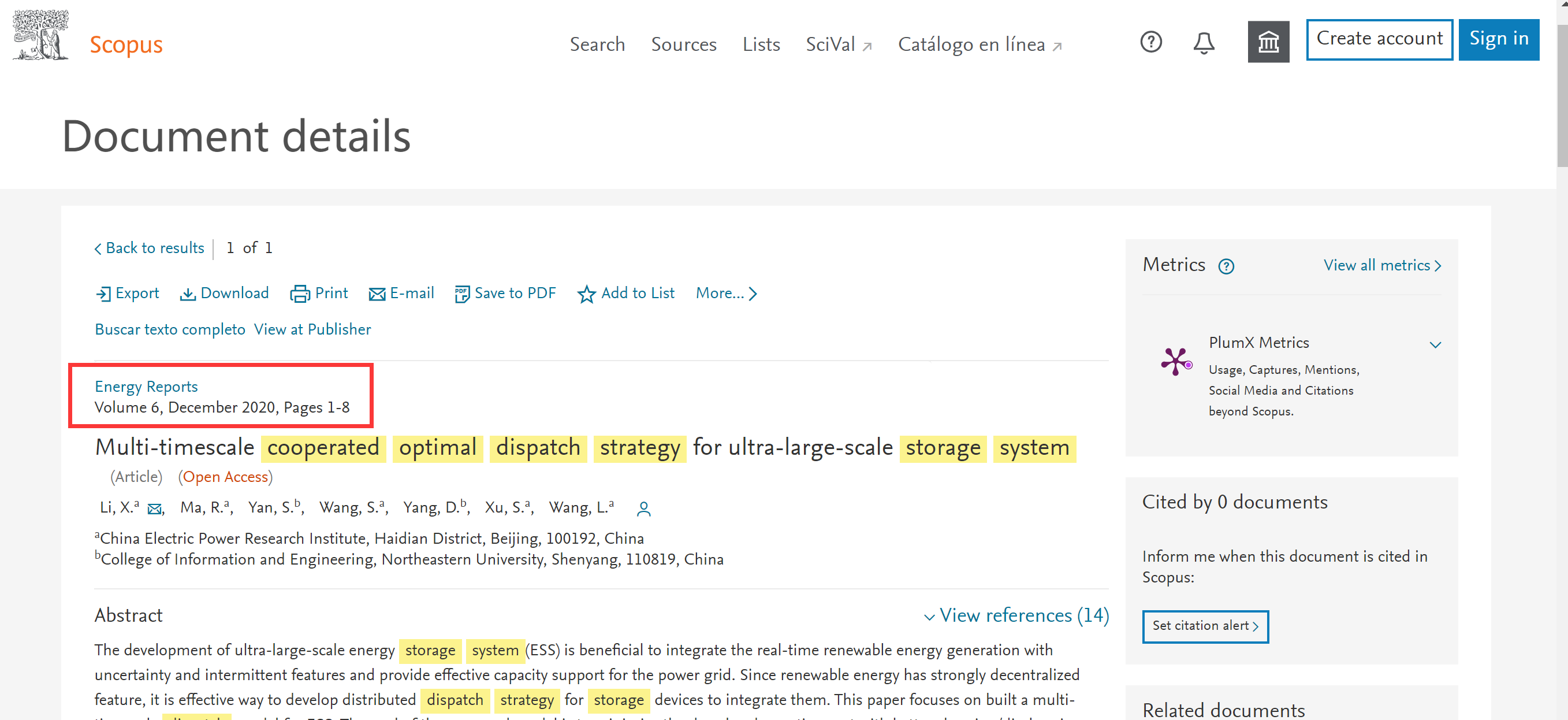Click the PlumX Metrics heading text
This screenshot has height=720, width=1568.
click(1258, 343)
